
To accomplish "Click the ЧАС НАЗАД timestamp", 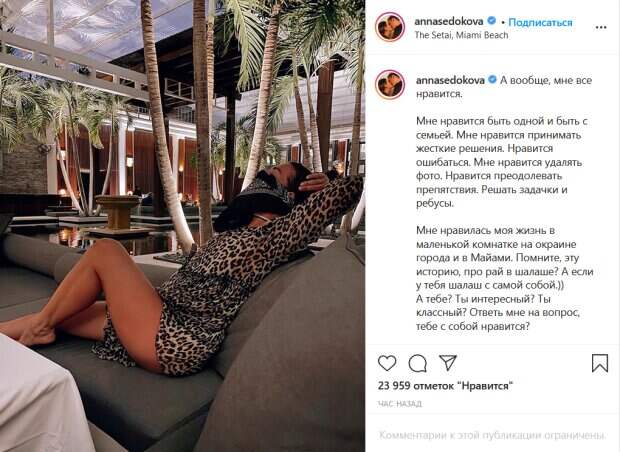I will [x=400, y=404].
